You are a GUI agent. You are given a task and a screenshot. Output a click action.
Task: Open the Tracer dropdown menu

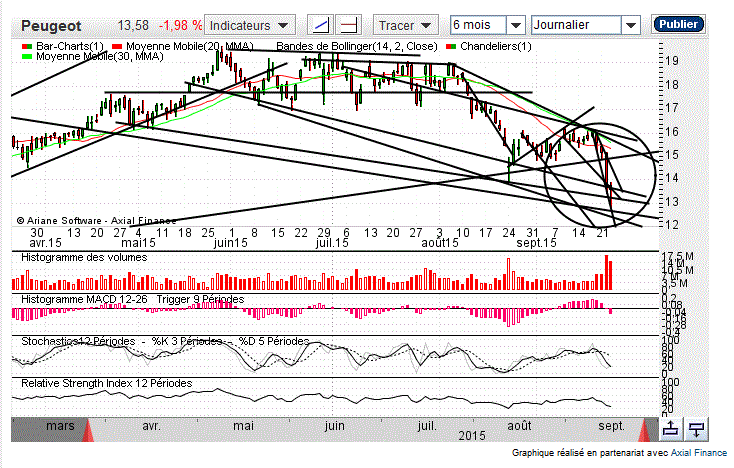pos(405,25)
